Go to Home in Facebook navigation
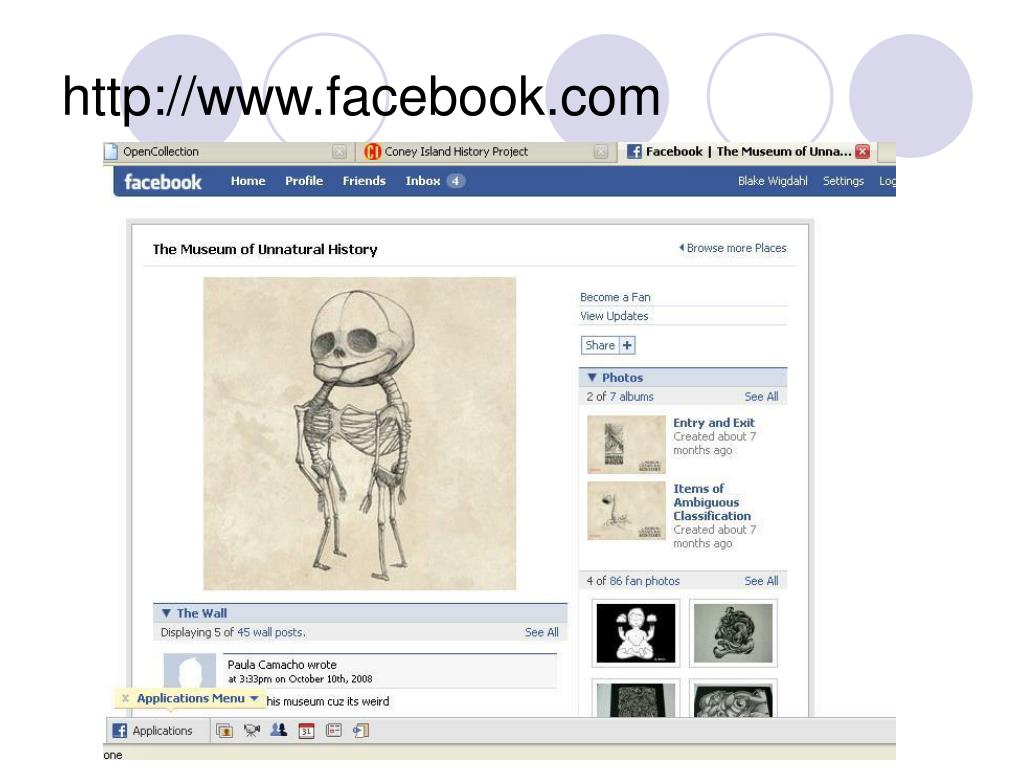Viewport: 1024px width, 768px height. coord(248,181)
